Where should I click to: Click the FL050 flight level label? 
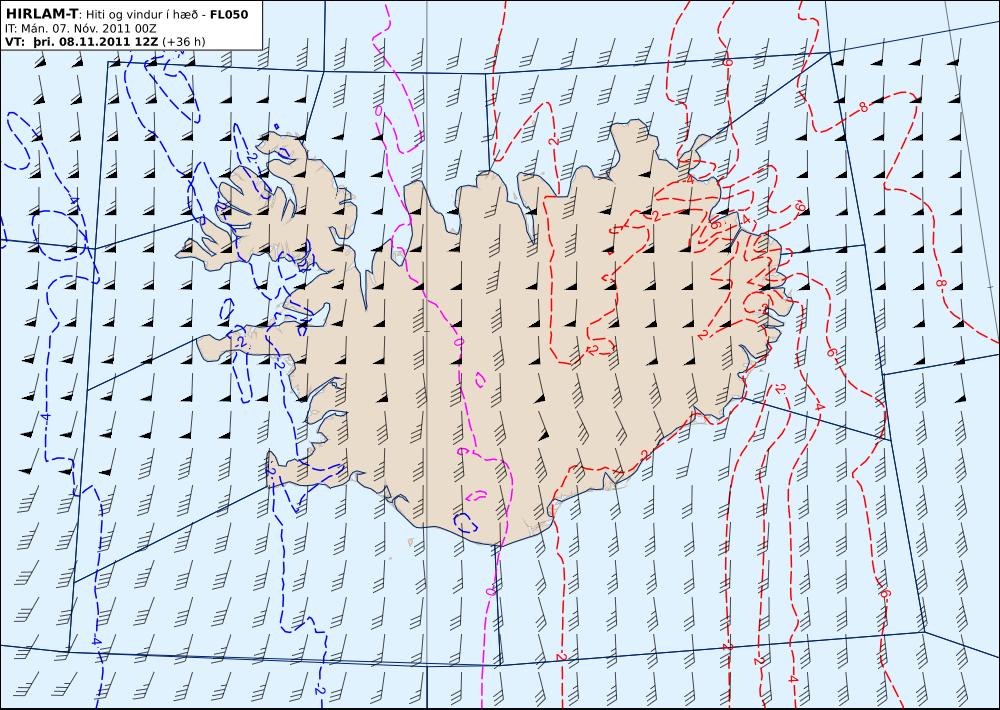tap(229, 14)
